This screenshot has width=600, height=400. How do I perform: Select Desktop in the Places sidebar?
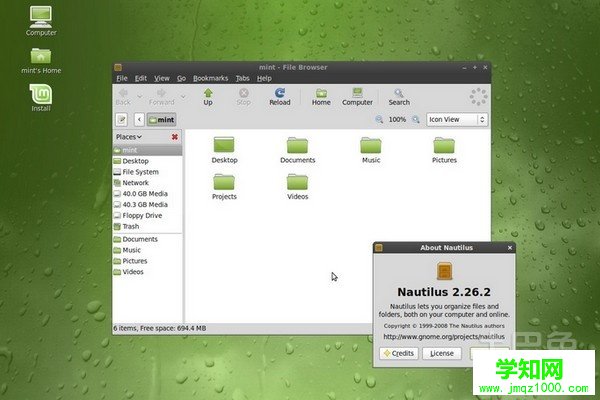pos(147,161)
